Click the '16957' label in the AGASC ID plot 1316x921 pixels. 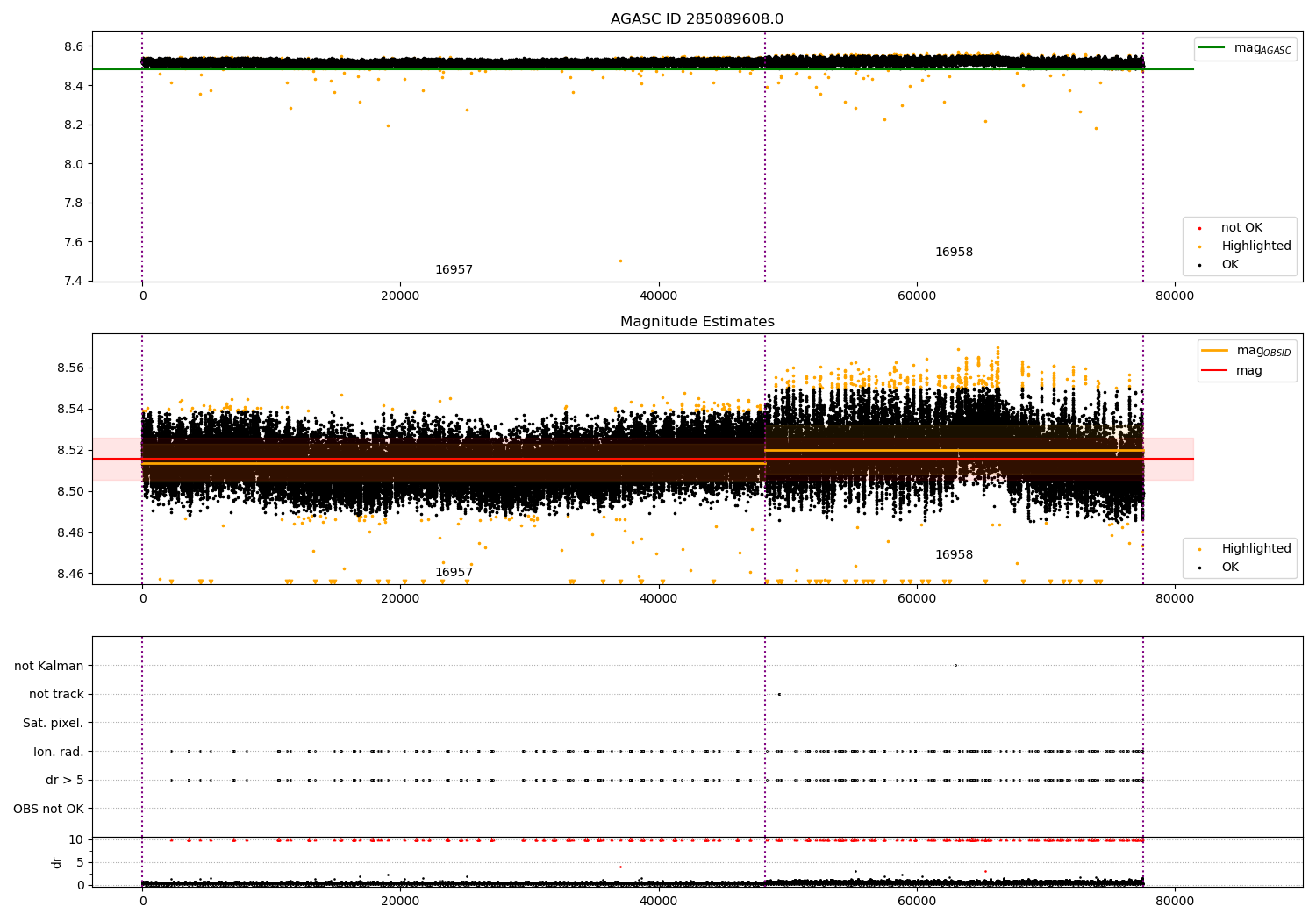coord(454,270)
